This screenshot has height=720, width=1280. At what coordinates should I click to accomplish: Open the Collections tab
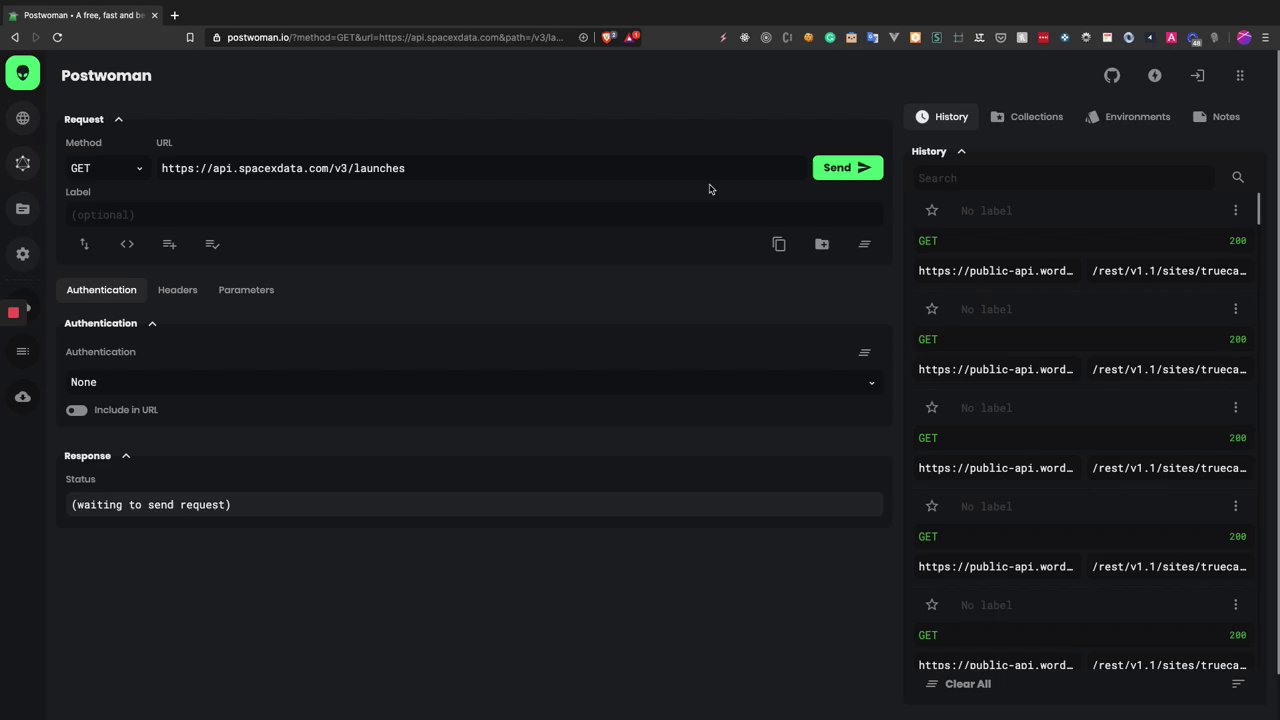pos(1027,117)
